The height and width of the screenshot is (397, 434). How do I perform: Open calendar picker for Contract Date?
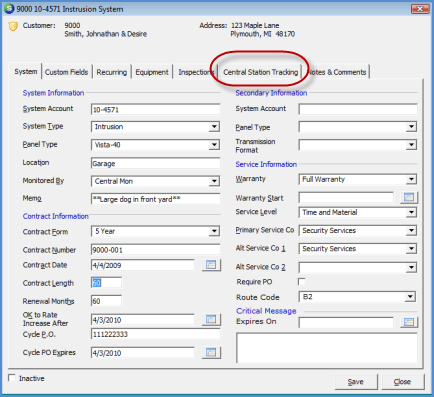coord(211,265)
